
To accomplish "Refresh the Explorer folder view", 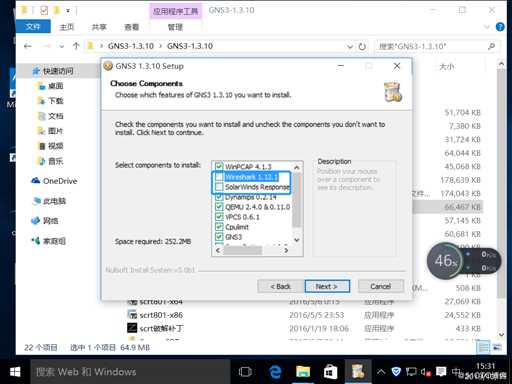I will (362, 47).
